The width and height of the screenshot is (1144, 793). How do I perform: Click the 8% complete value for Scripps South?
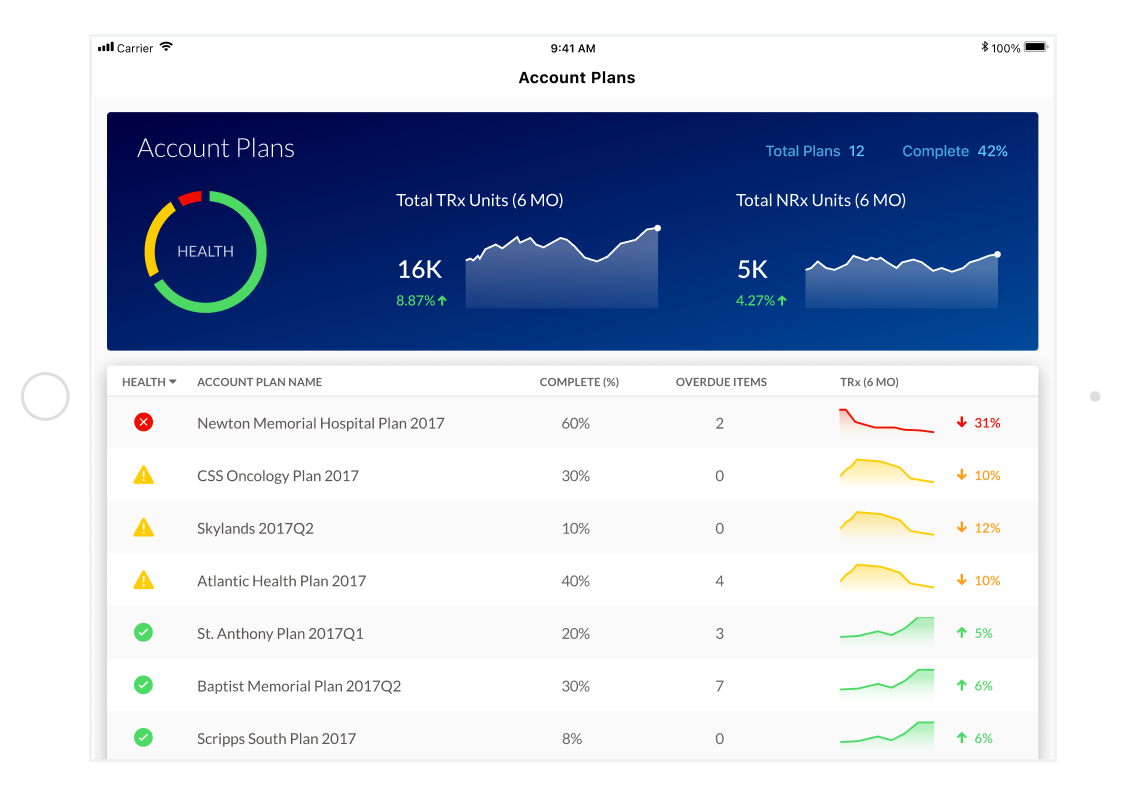(572, 738)
